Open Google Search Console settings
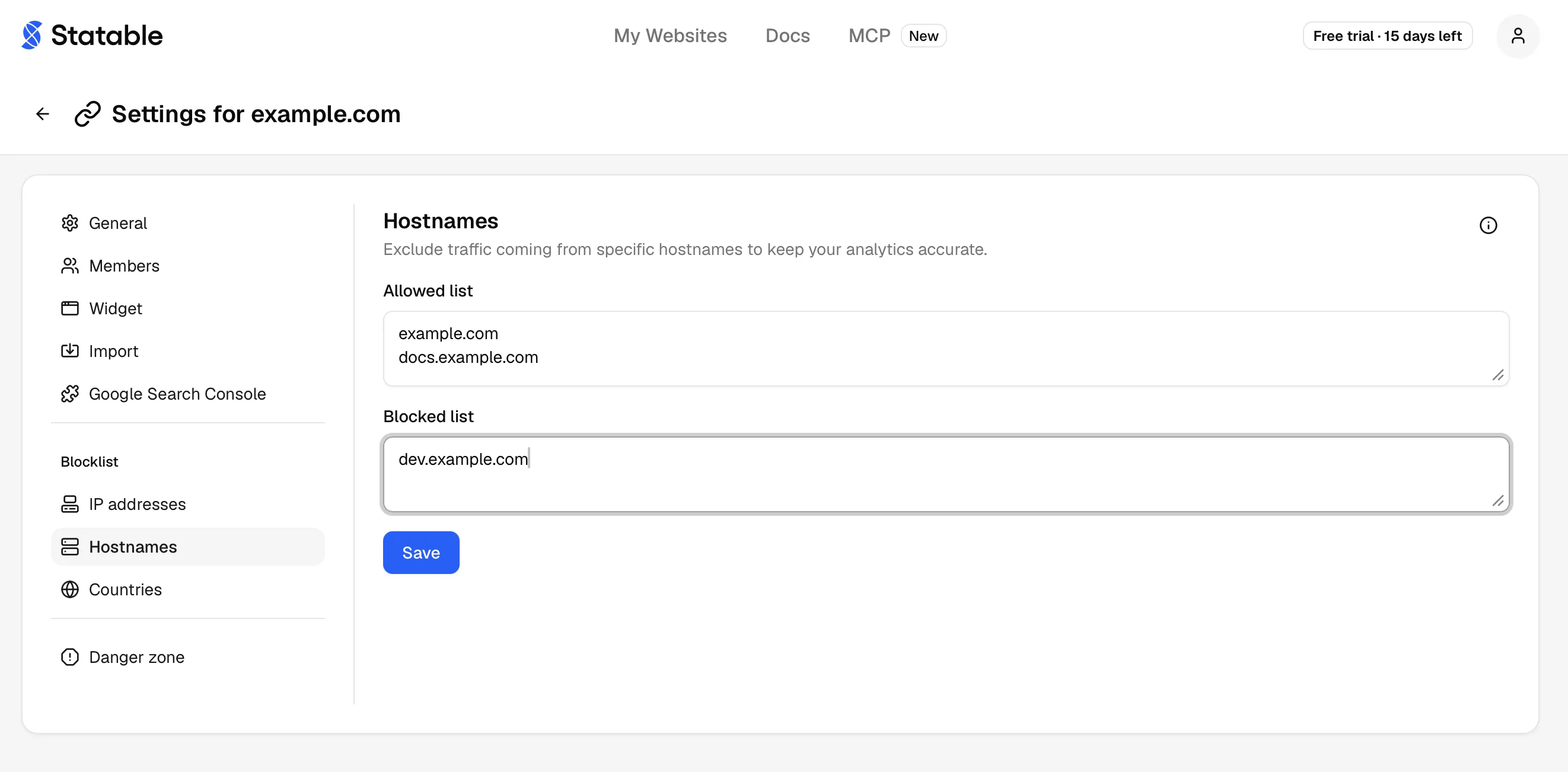This screenshot has width=1568, height=772. coord(188,394)
